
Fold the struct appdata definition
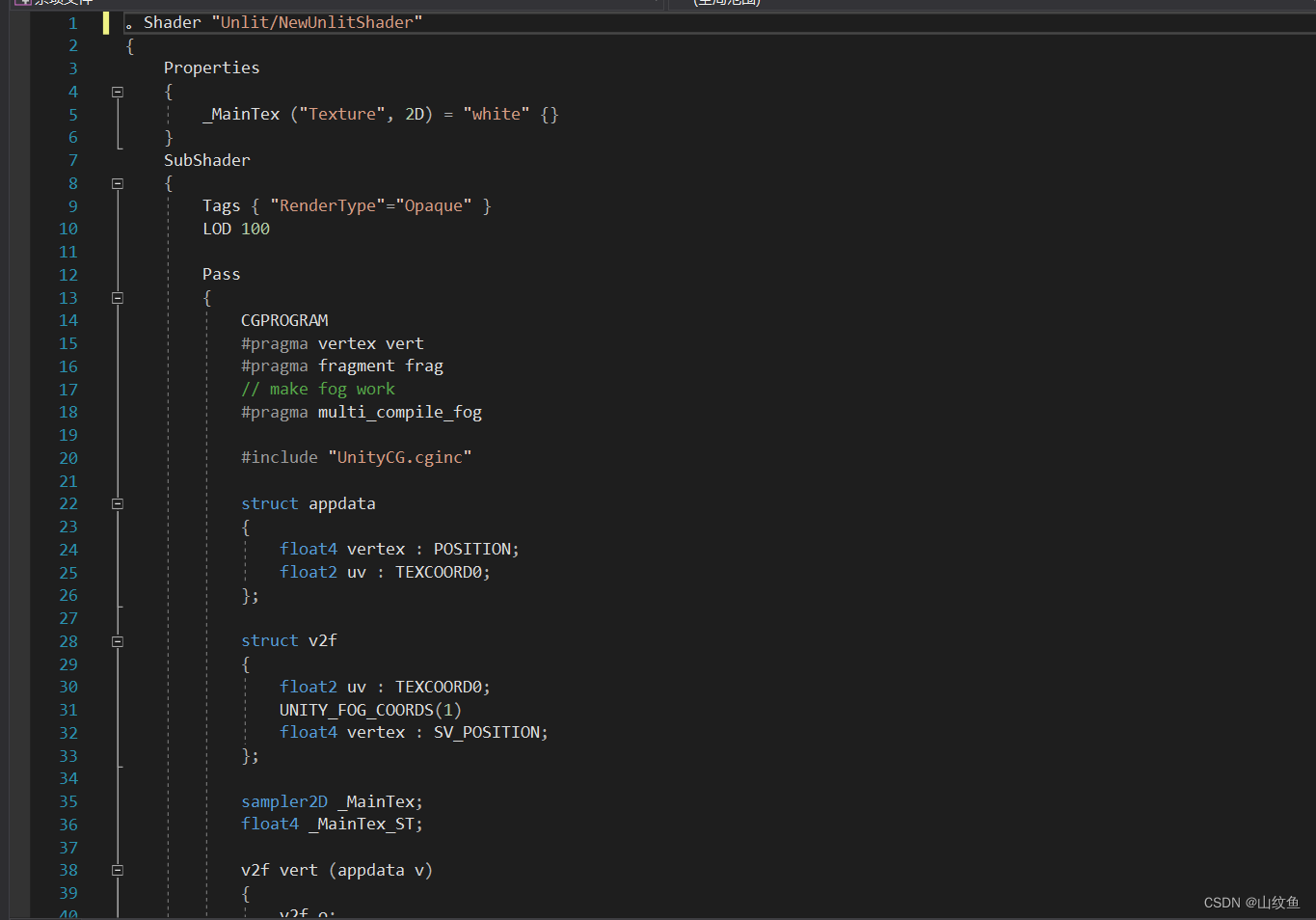(118, 503)
